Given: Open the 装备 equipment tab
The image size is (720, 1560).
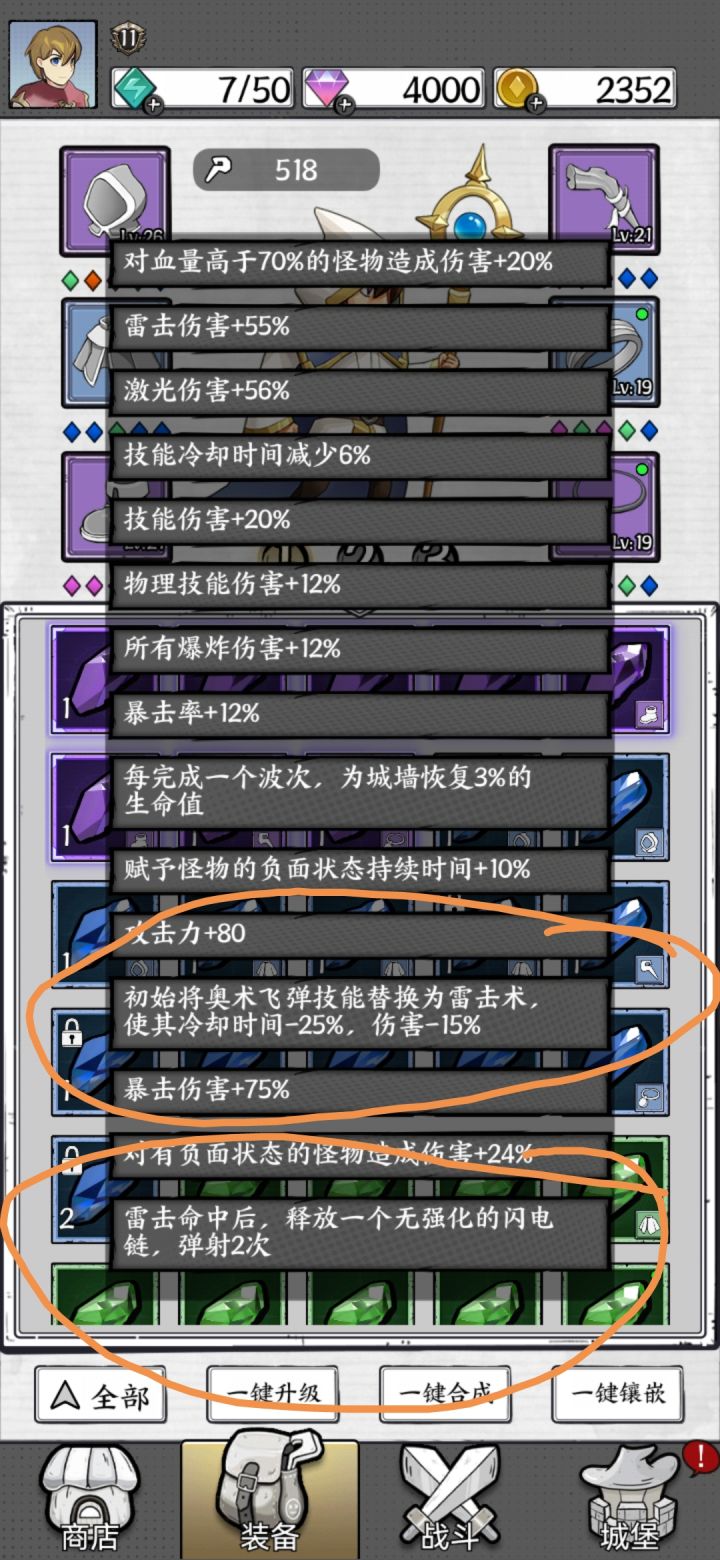Looking at the screenshot, I should 270,1497.
